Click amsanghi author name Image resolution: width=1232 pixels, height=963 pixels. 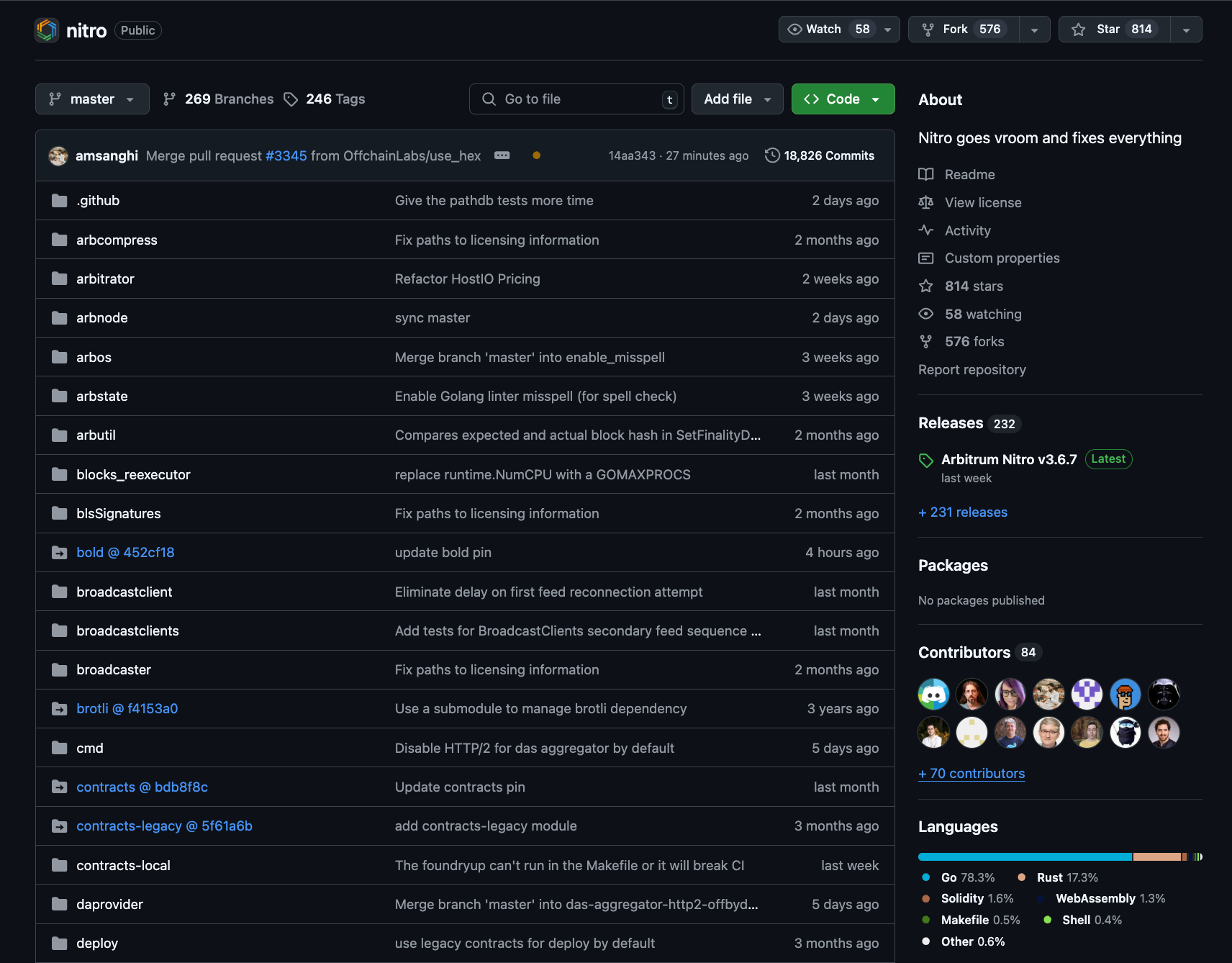[x=107, y=155]
